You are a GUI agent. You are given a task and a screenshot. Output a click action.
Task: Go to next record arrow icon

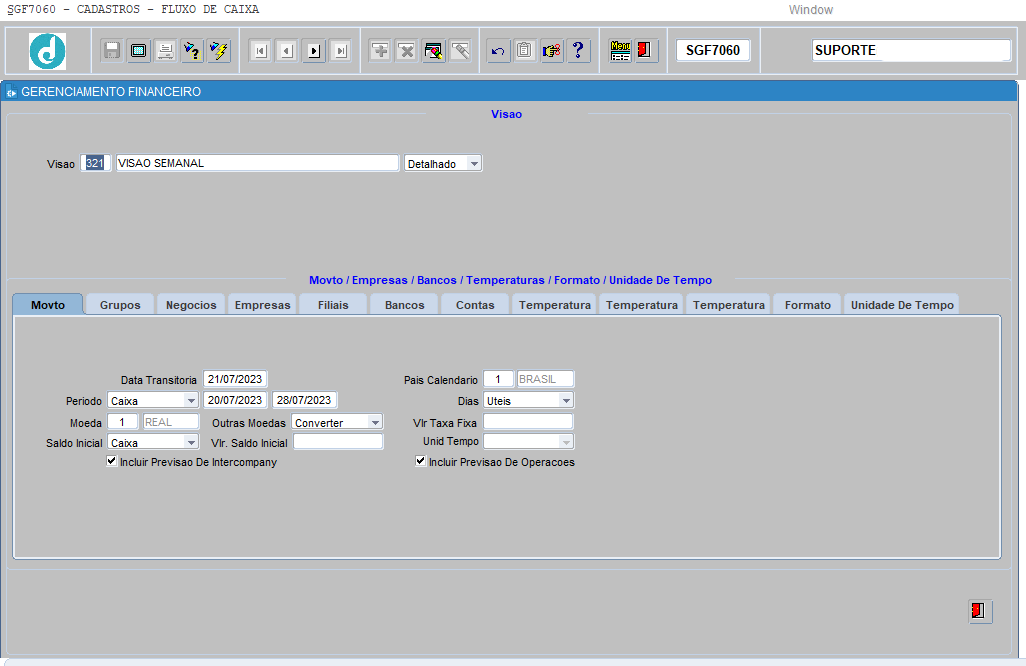click(x=314, y=50)
